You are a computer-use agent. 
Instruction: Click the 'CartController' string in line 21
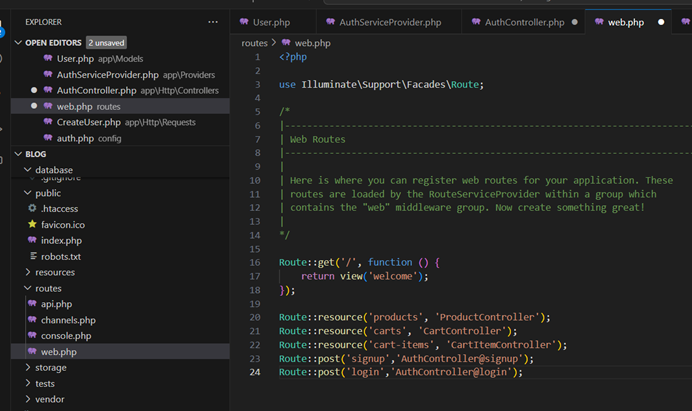465,331
